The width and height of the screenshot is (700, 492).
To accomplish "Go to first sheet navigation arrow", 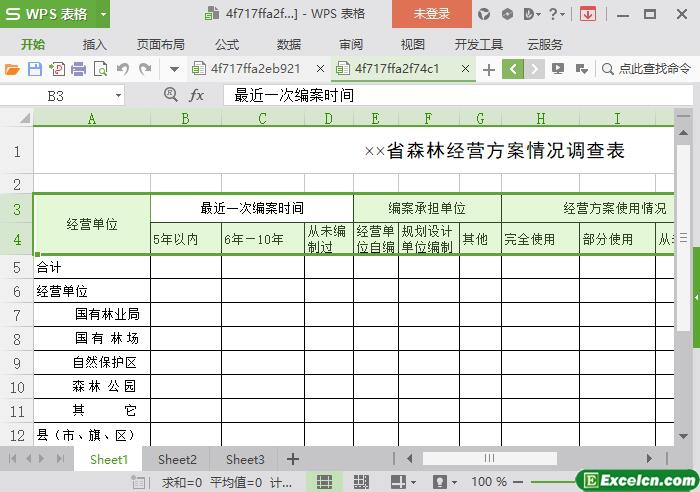I will tap(12, 459).
